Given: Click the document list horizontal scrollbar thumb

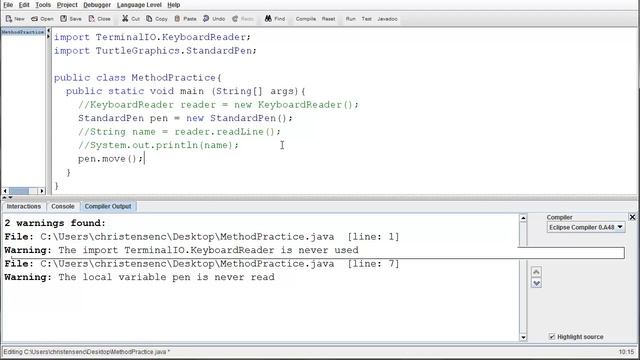Looking at the screenshot, I should tap(19, 191).
